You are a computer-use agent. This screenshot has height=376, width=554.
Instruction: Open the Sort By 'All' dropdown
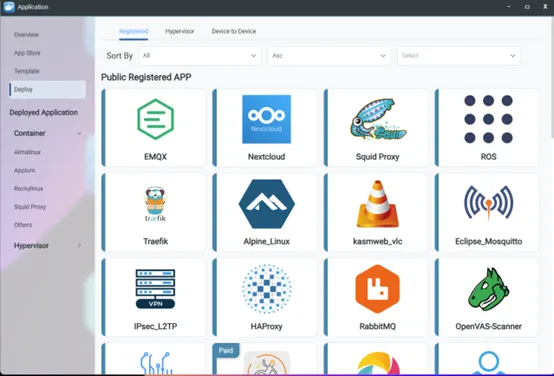click(x=200, y=56)
